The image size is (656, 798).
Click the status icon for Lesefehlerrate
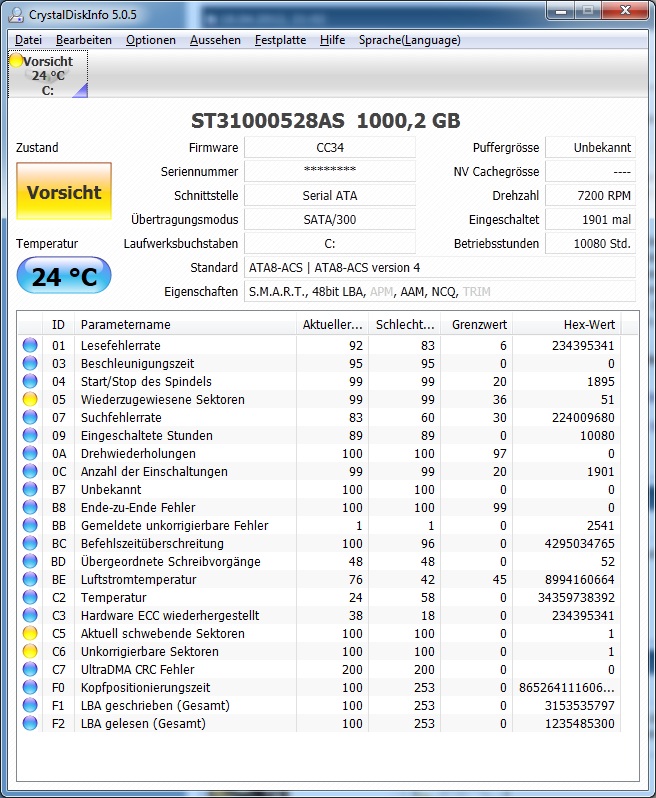(30, 345)
